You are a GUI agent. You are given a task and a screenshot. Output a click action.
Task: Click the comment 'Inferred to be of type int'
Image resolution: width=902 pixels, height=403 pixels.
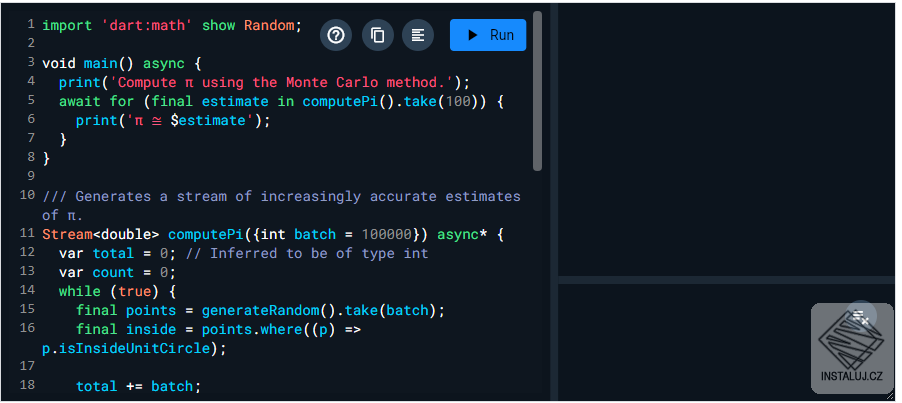click(307, 254)
